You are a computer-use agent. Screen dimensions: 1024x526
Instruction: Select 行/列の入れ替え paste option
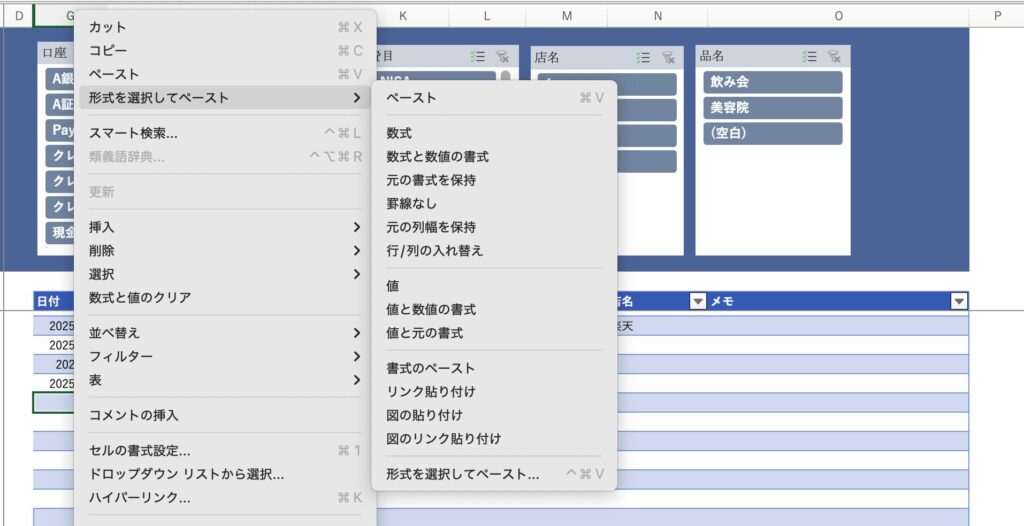pos(435,251)
